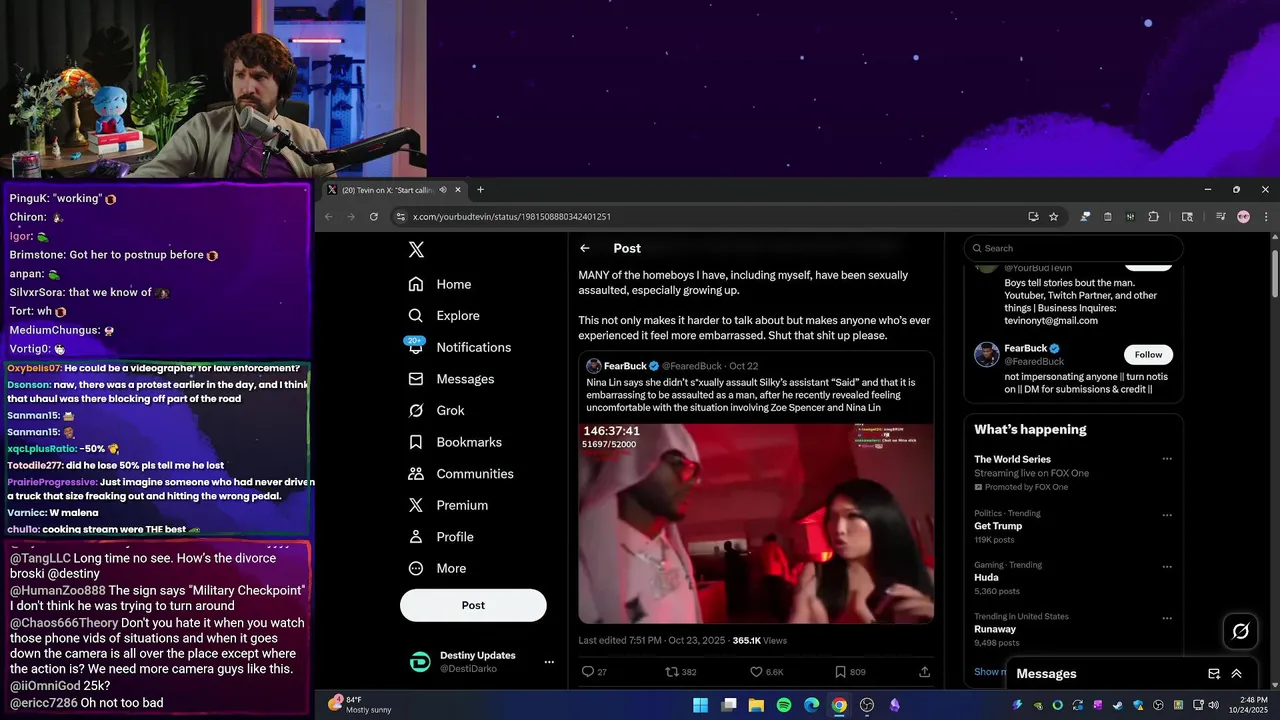Image resolution: width=1280 pixels, height=720 pixels.
Task: Open Huda trend options menu
Action: [1166, 567]
